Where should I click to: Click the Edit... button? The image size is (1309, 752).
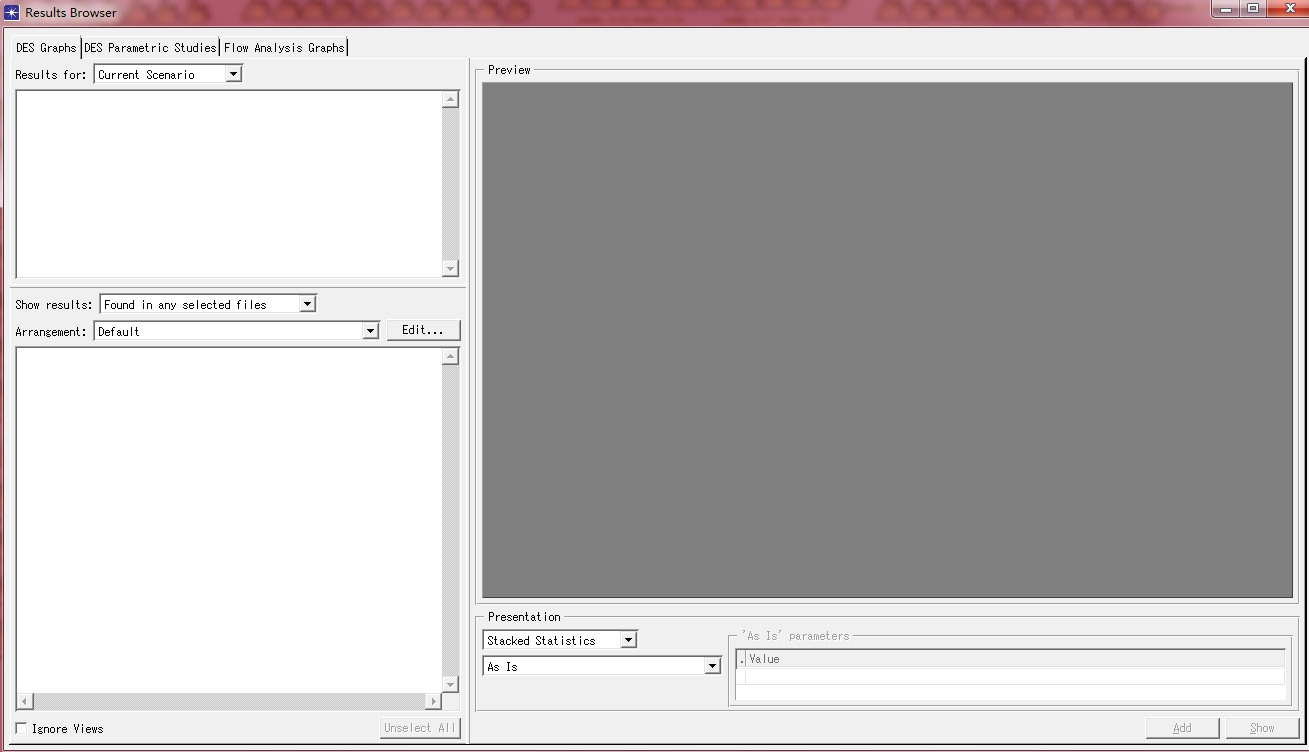point(423,330)
